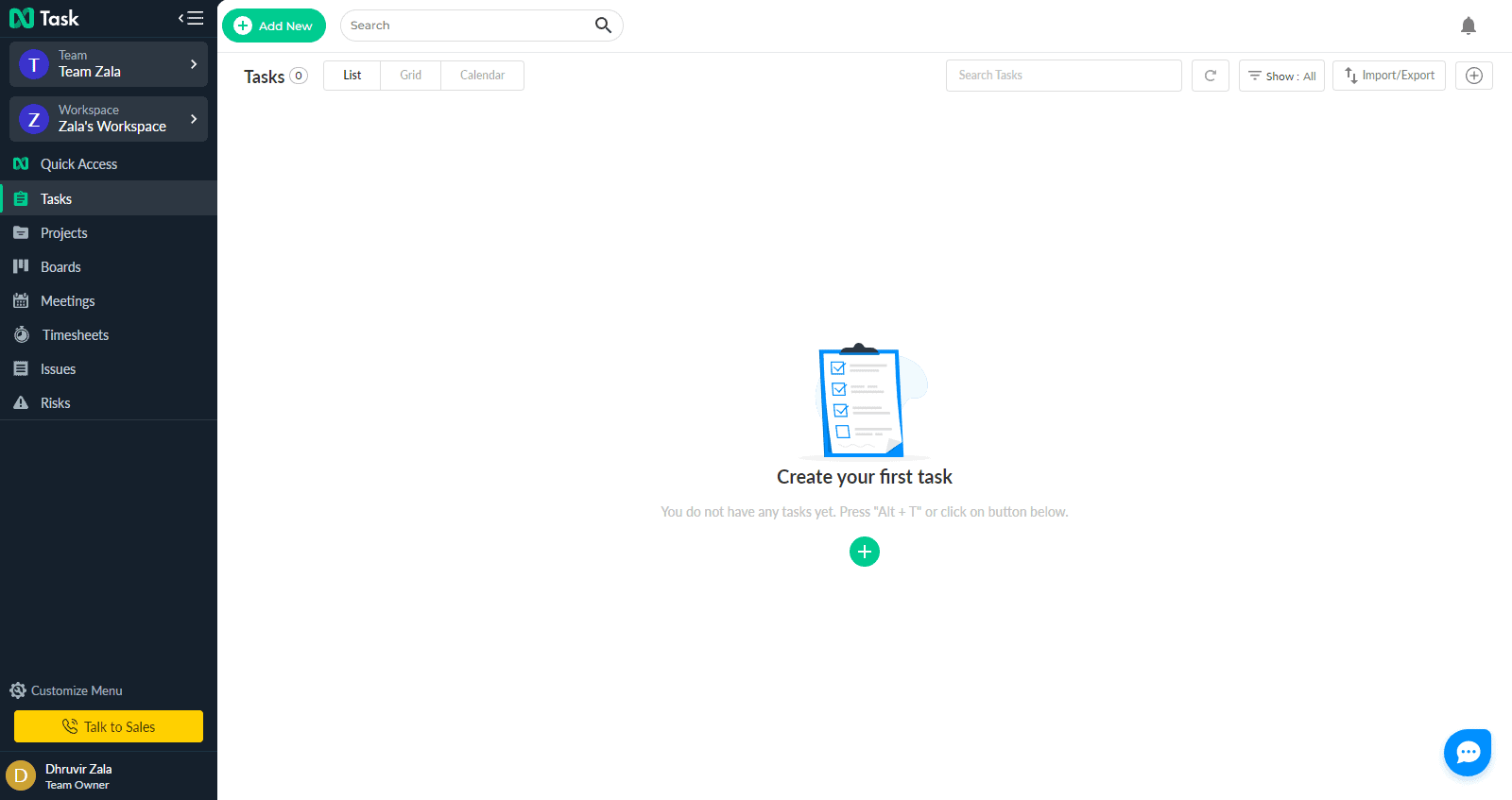Focus the Search Tasks field
1512x800 pixels.
click(x=1064, y=76)
